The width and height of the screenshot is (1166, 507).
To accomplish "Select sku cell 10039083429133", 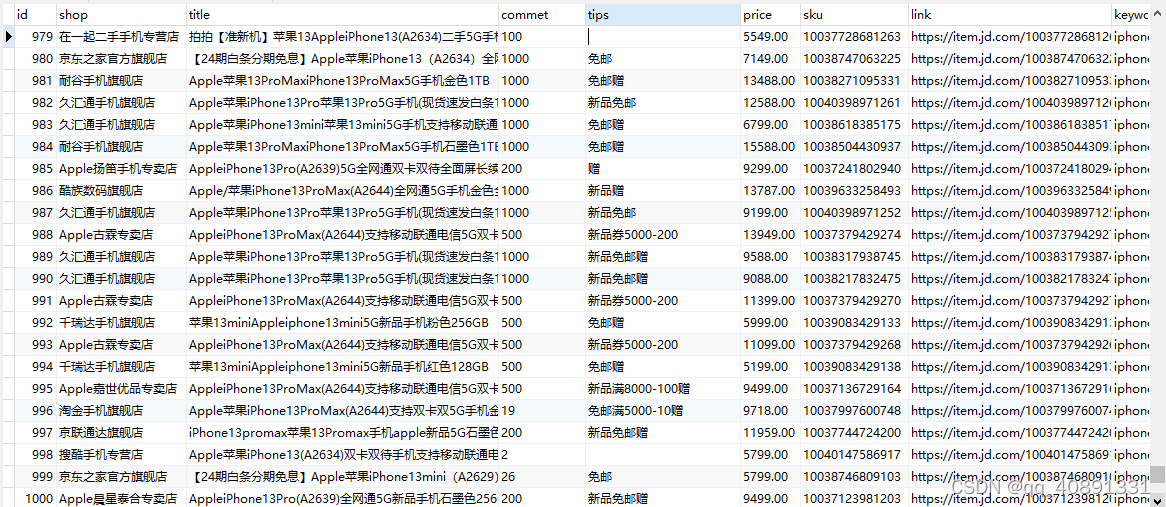I will [x=854, y=323].
